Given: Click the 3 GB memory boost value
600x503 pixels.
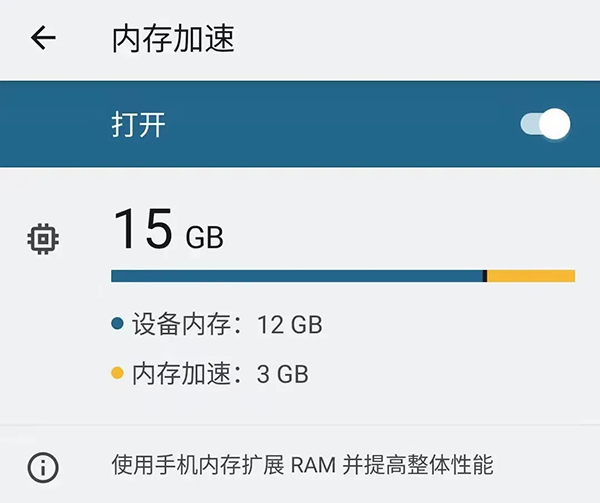Looking at the screenshot, I should (x=282, y=374).
